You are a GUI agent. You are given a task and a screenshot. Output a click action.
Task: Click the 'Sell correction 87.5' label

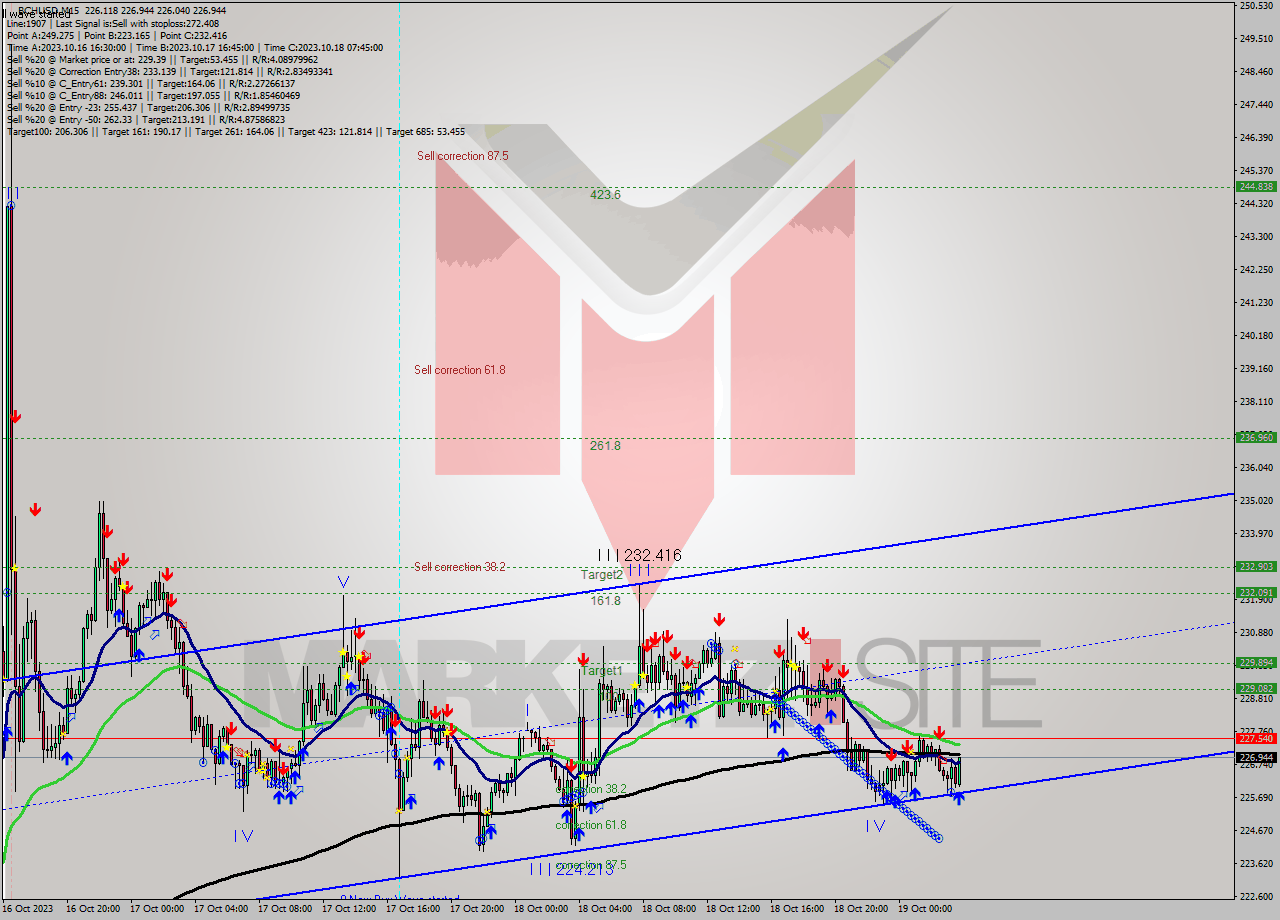click(463, 156)
